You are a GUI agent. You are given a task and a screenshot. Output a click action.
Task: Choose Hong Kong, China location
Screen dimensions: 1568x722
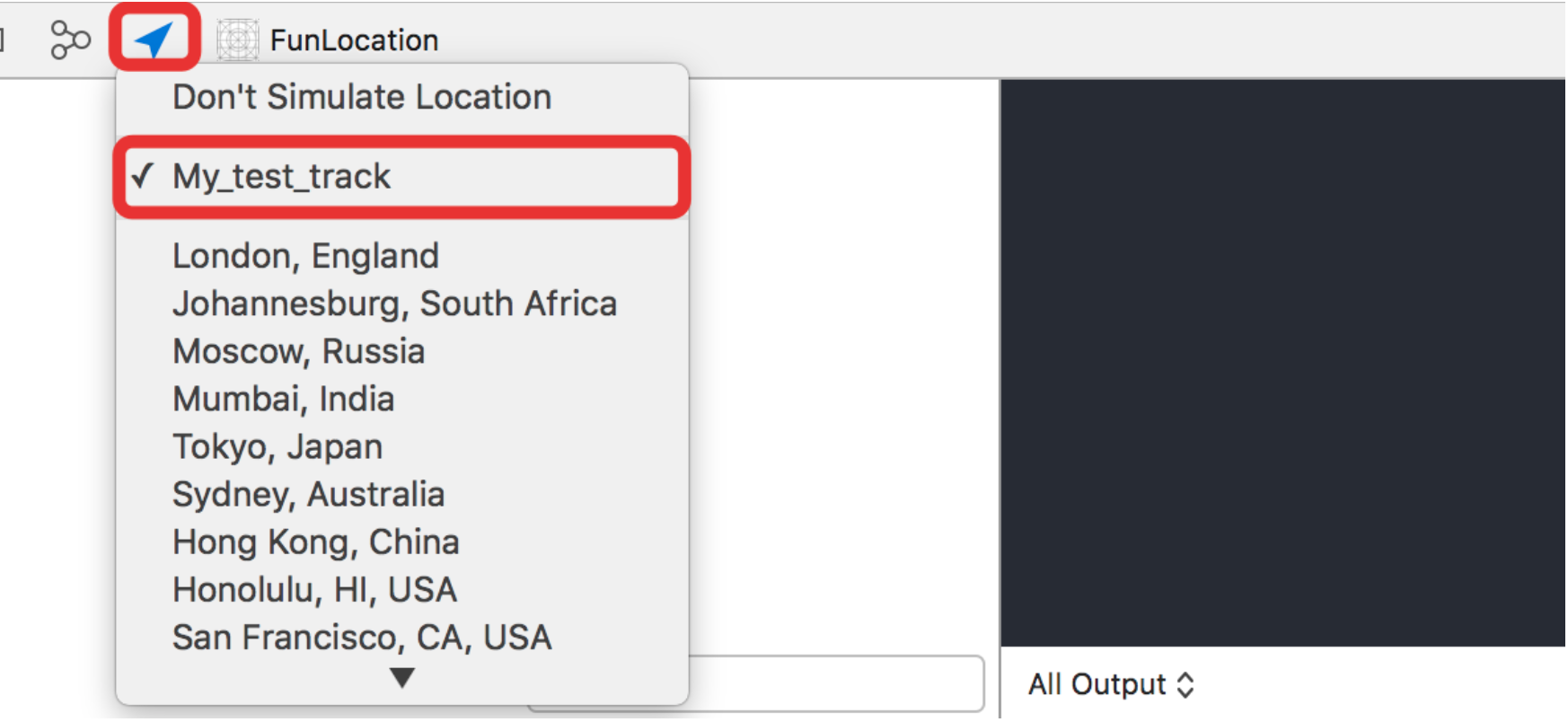tap(315, 541)
